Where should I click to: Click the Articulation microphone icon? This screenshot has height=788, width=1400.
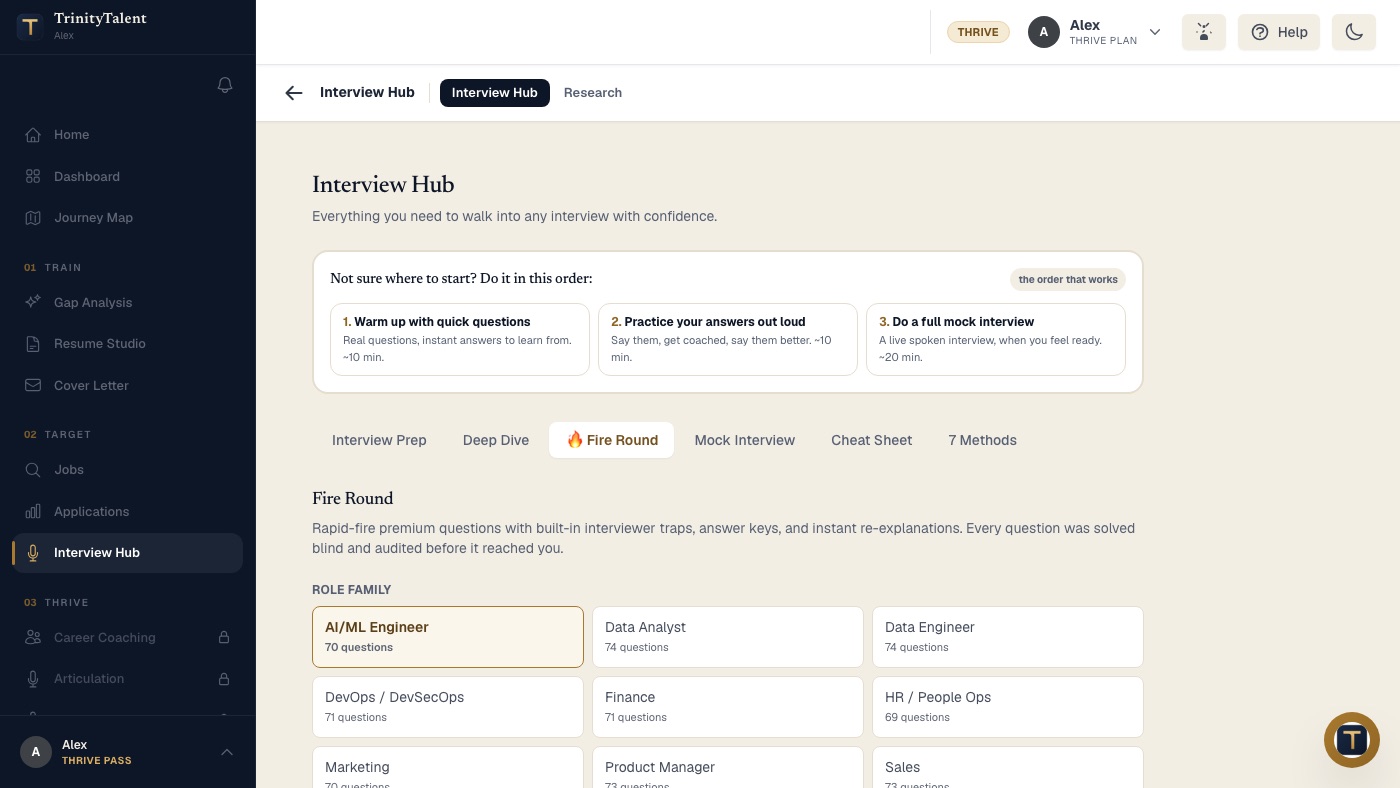point(33,679)
